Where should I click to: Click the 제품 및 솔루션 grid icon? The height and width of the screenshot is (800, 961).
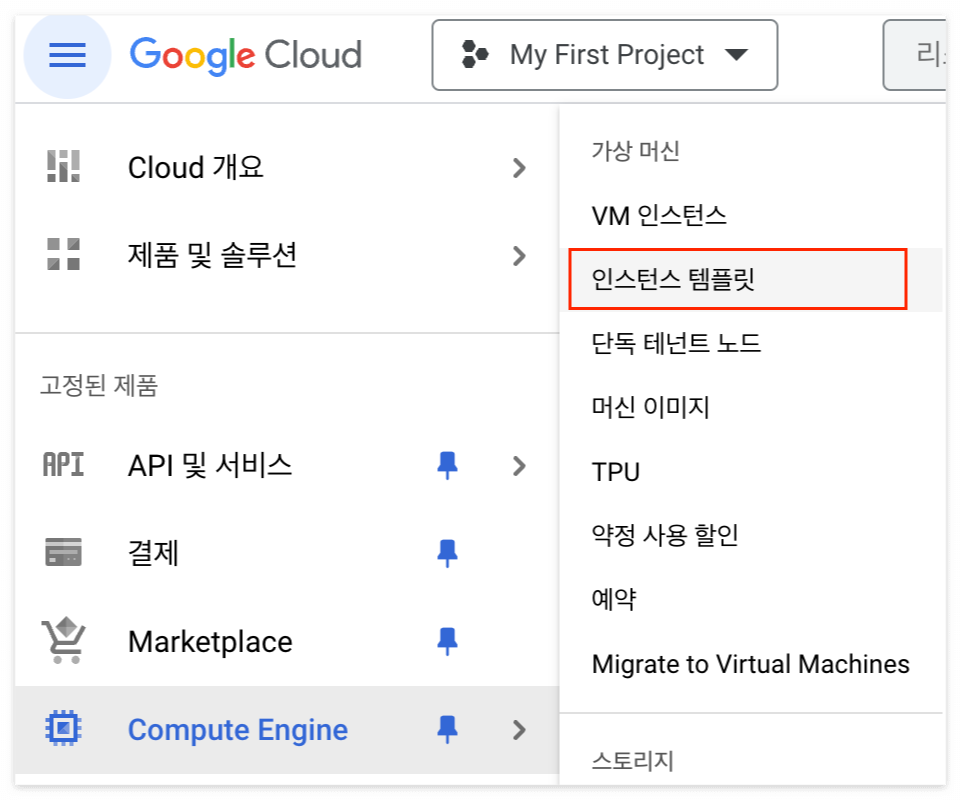(64, 254)
